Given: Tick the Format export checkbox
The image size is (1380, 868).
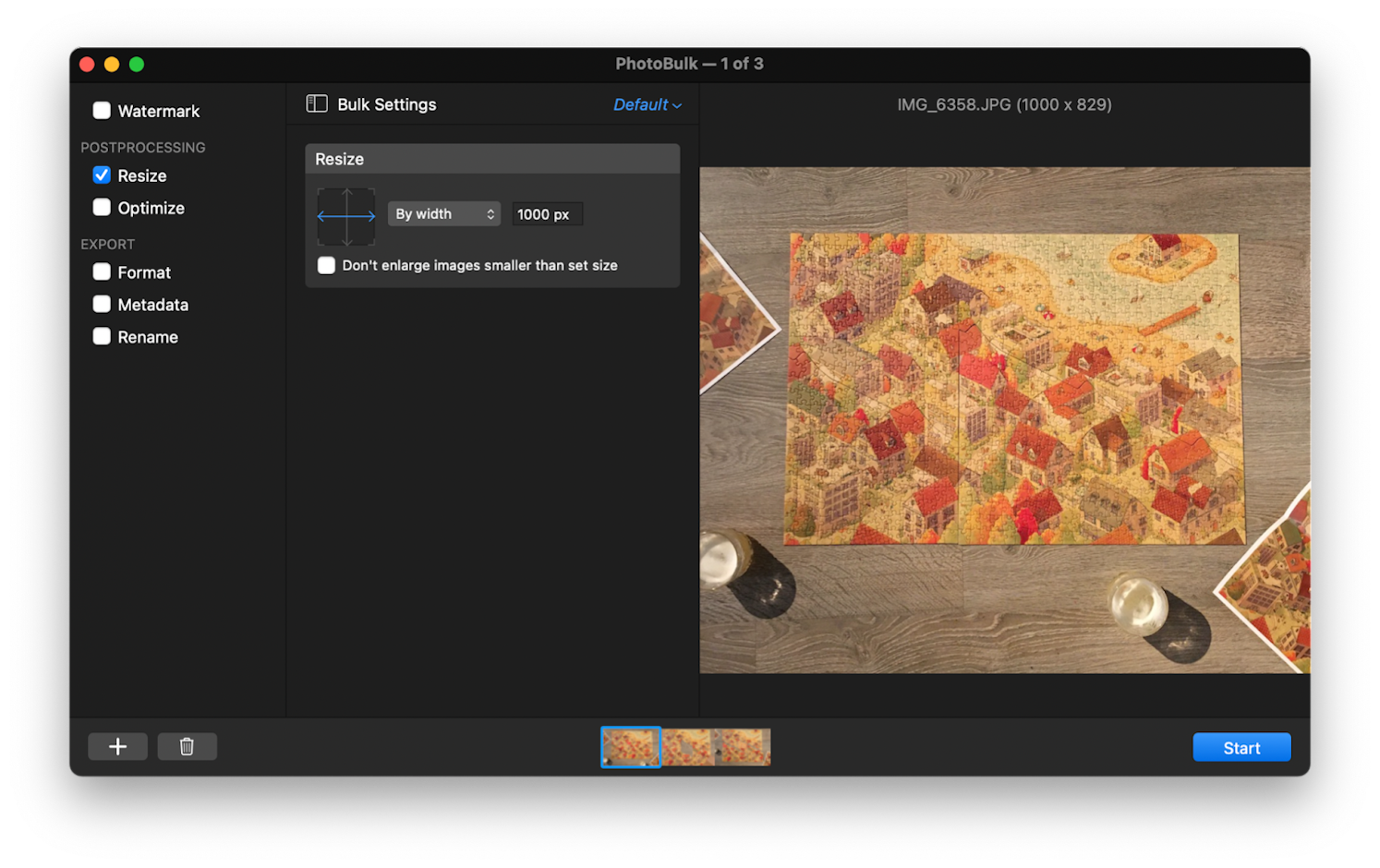Looking at the screenshot, I should (x=102, y=272).
